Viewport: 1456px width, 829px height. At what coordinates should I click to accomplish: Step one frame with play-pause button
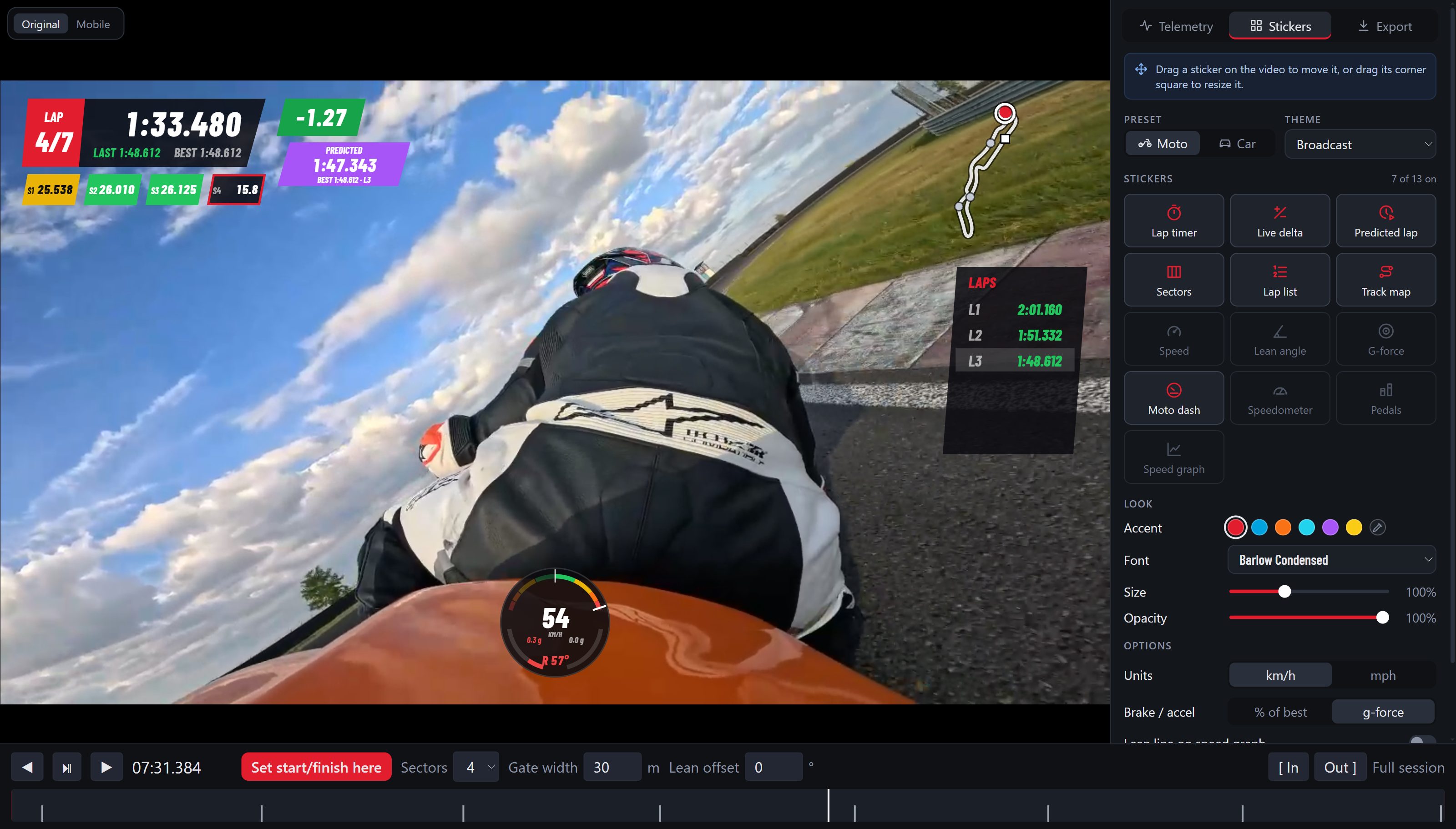(x=66, y=767)
